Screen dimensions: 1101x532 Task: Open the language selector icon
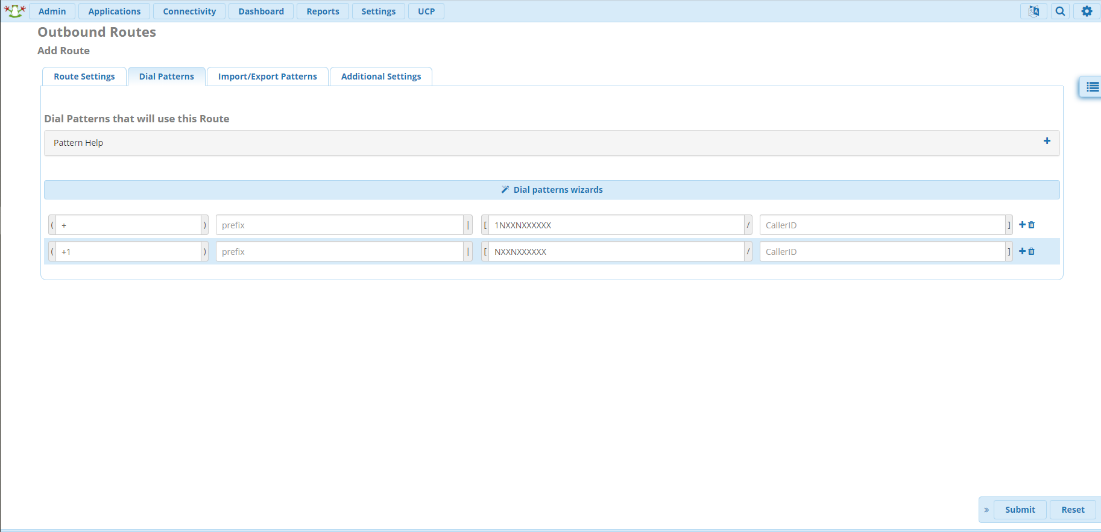point(1033,11)
